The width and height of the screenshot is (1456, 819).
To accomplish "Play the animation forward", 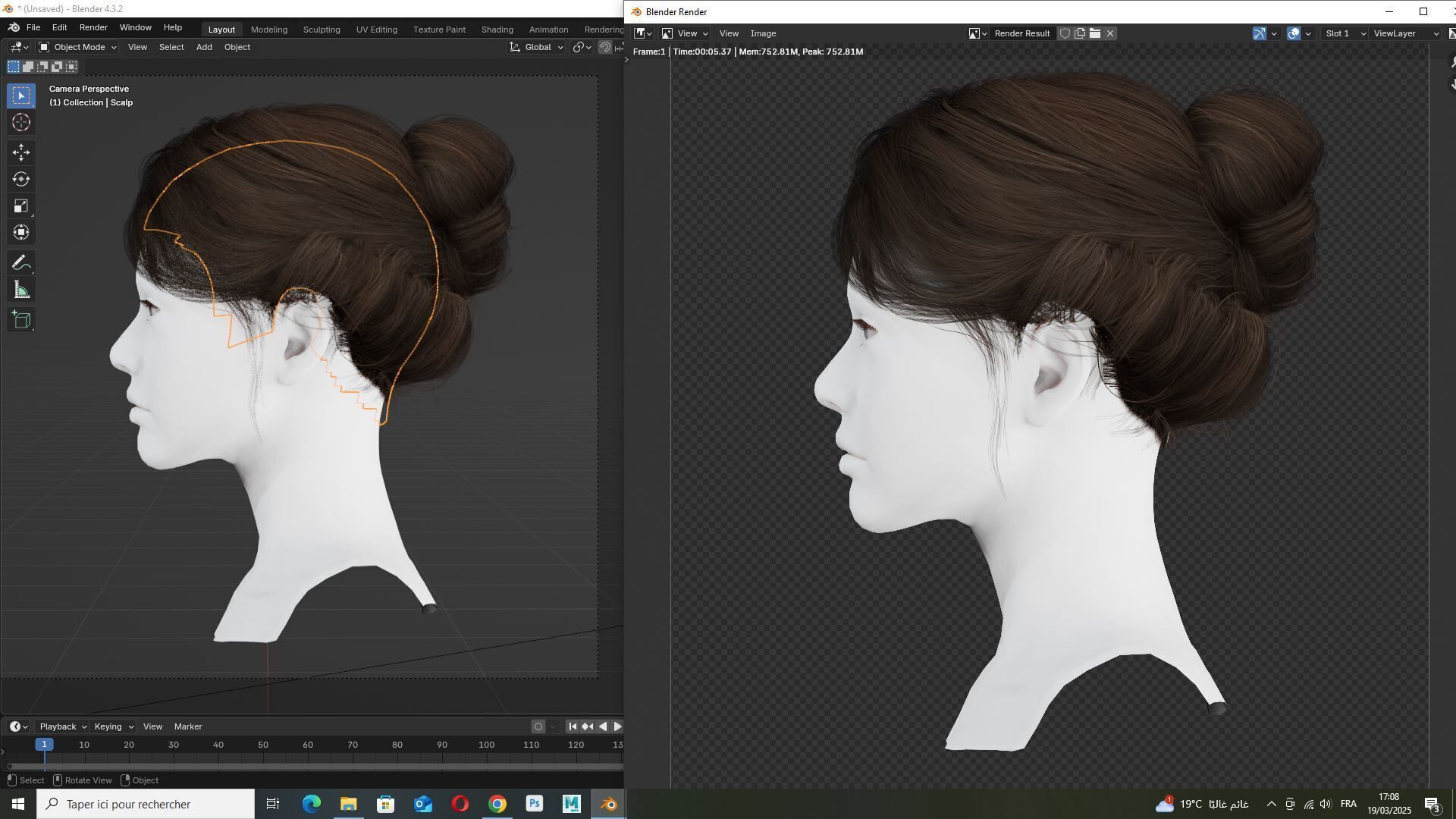I will 617,726.
